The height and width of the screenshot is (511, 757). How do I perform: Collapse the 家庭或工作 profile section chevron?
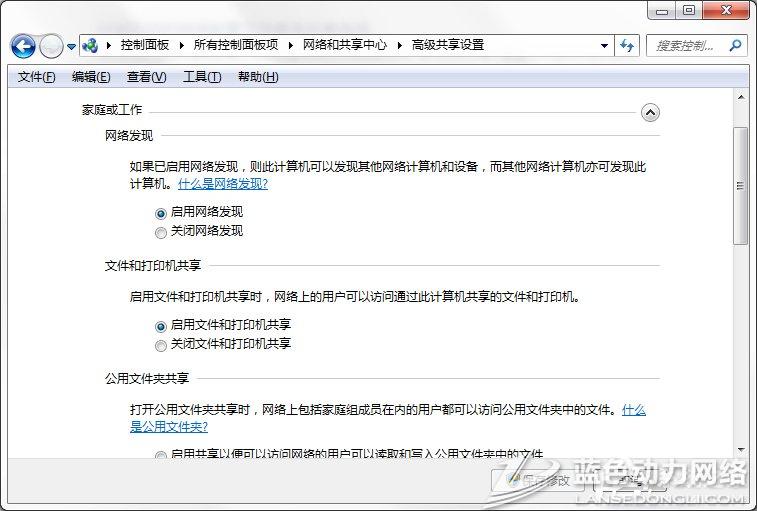(x=650, y=112)
